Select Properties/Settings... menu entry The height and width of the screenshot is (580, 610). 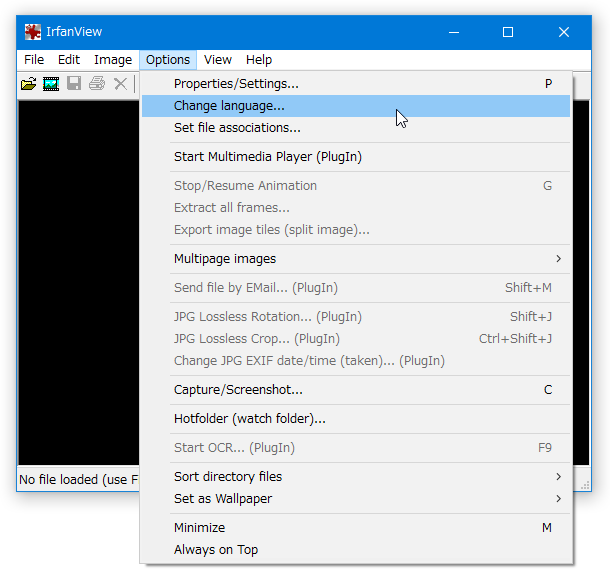(356, 84)
